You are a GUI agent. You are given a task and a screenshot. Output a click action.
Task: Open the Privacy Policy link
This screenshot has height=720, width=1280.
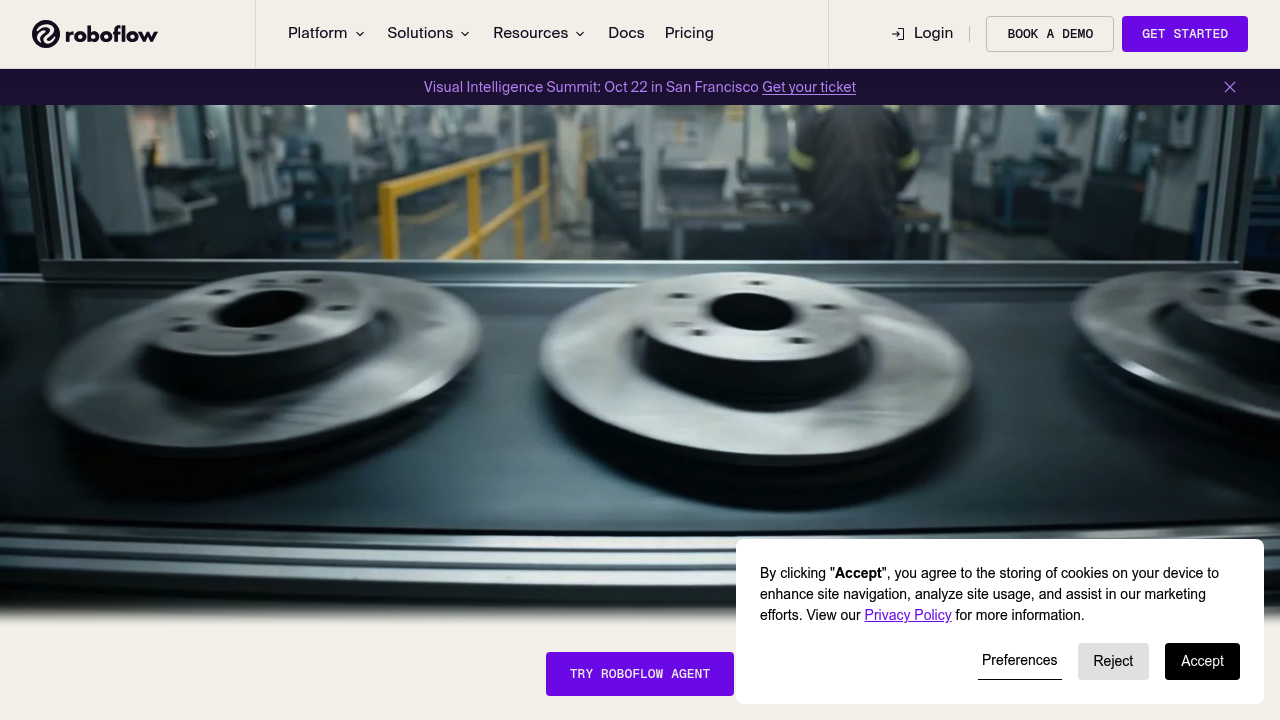[908, 615]
